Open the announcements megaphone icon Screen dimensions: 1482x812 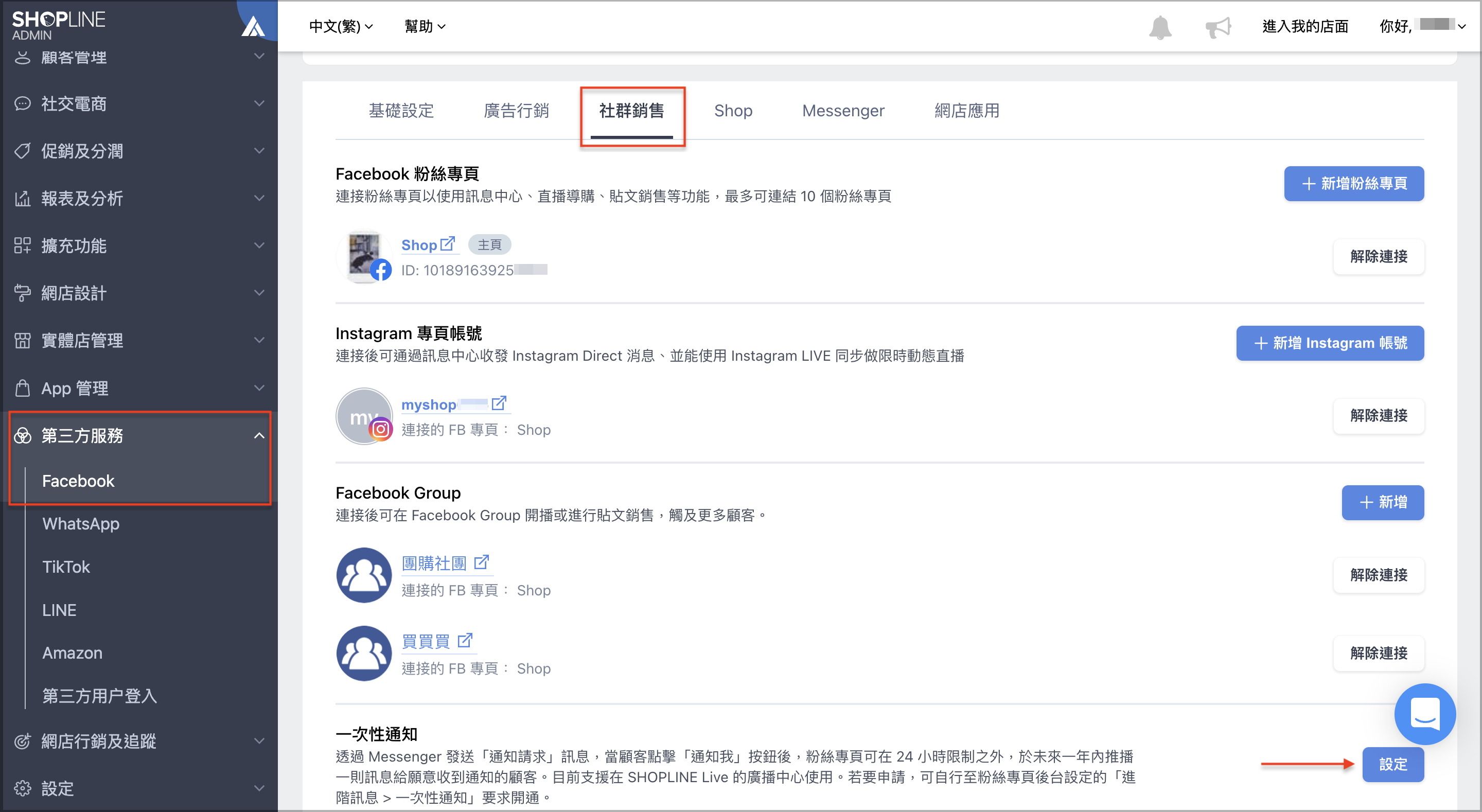coord(1218,27)
